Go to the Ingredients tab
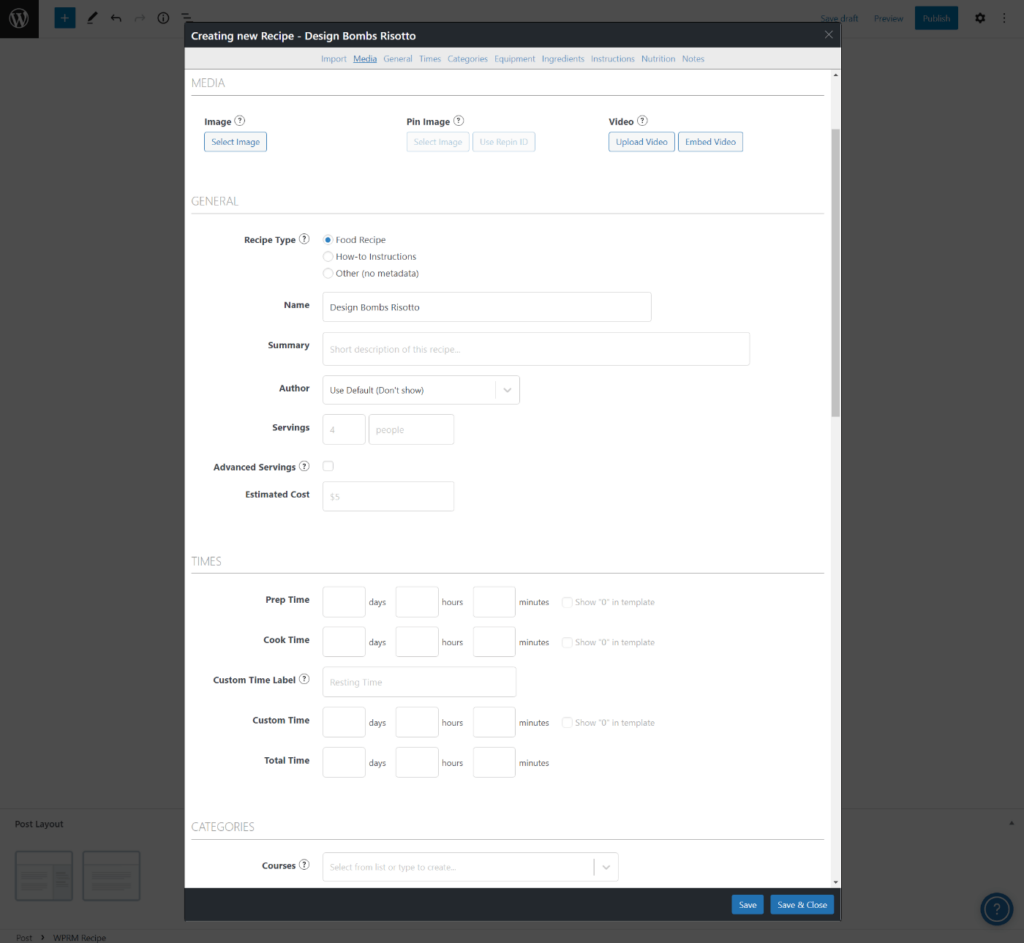Viewport: 1024px width, 943px height. pyautogui.click(x=563, y=59)
